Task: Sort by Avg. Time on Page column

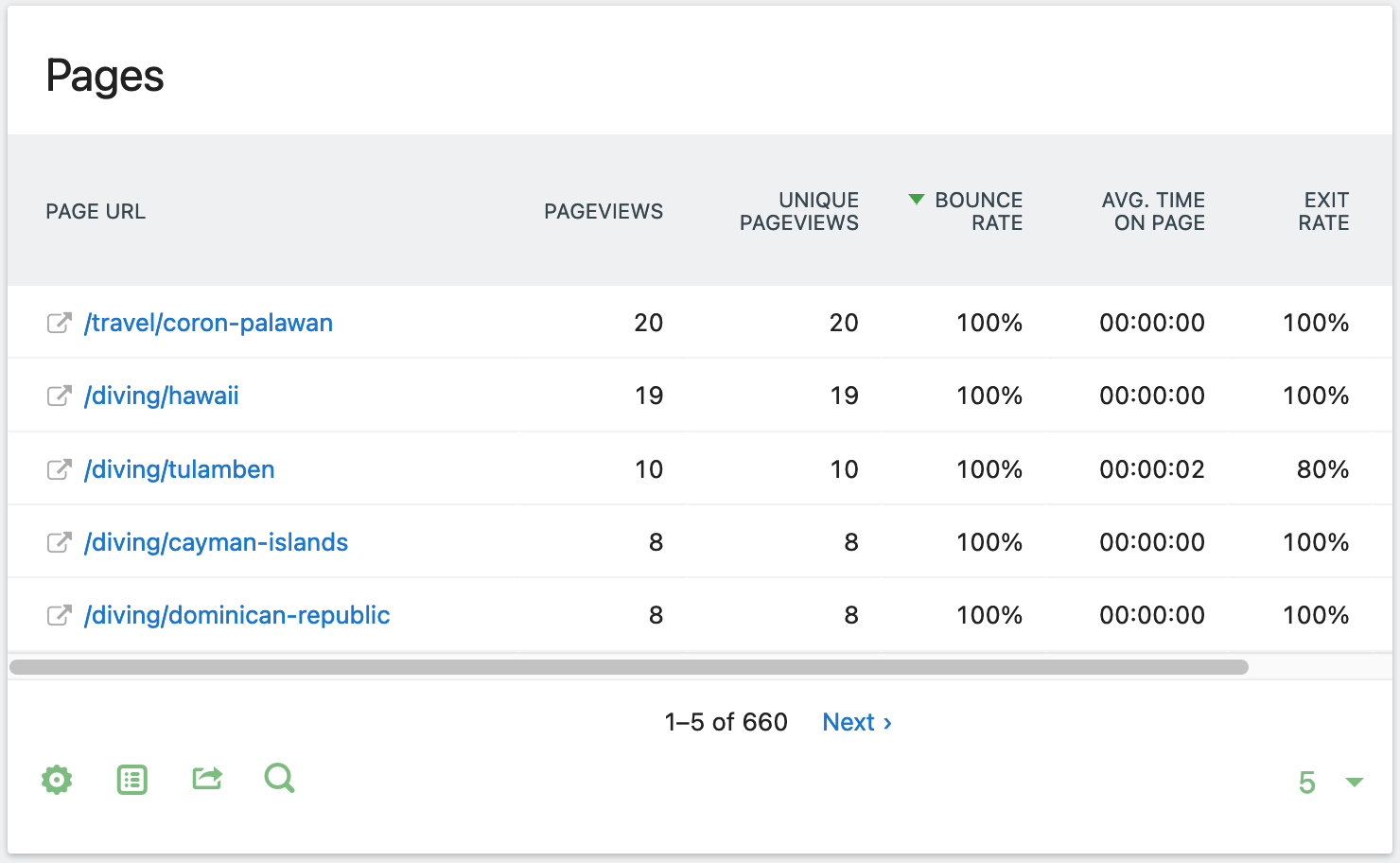Action: click(x=1153, y=211)
